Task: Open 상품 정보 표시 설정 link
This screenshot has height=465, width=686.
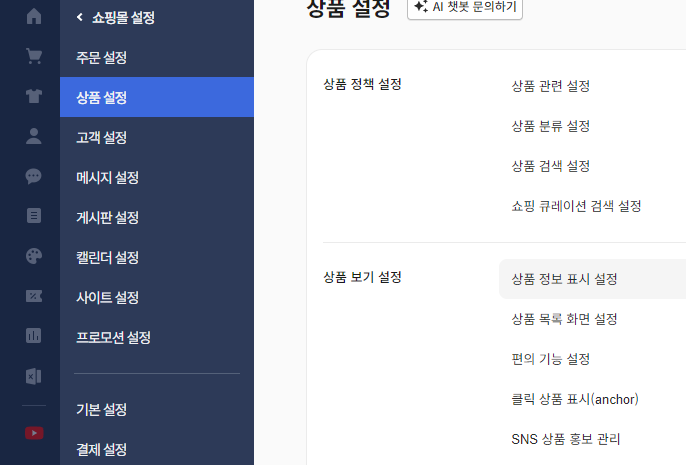Action: tap(564, 279)
